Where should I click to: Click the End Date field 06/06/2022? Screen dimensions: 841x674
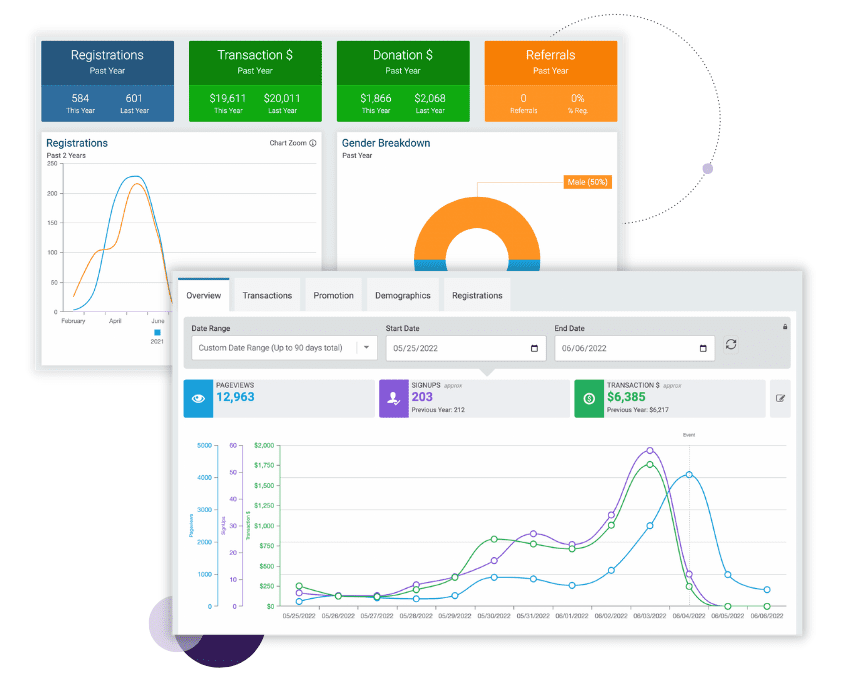[635, 349]
